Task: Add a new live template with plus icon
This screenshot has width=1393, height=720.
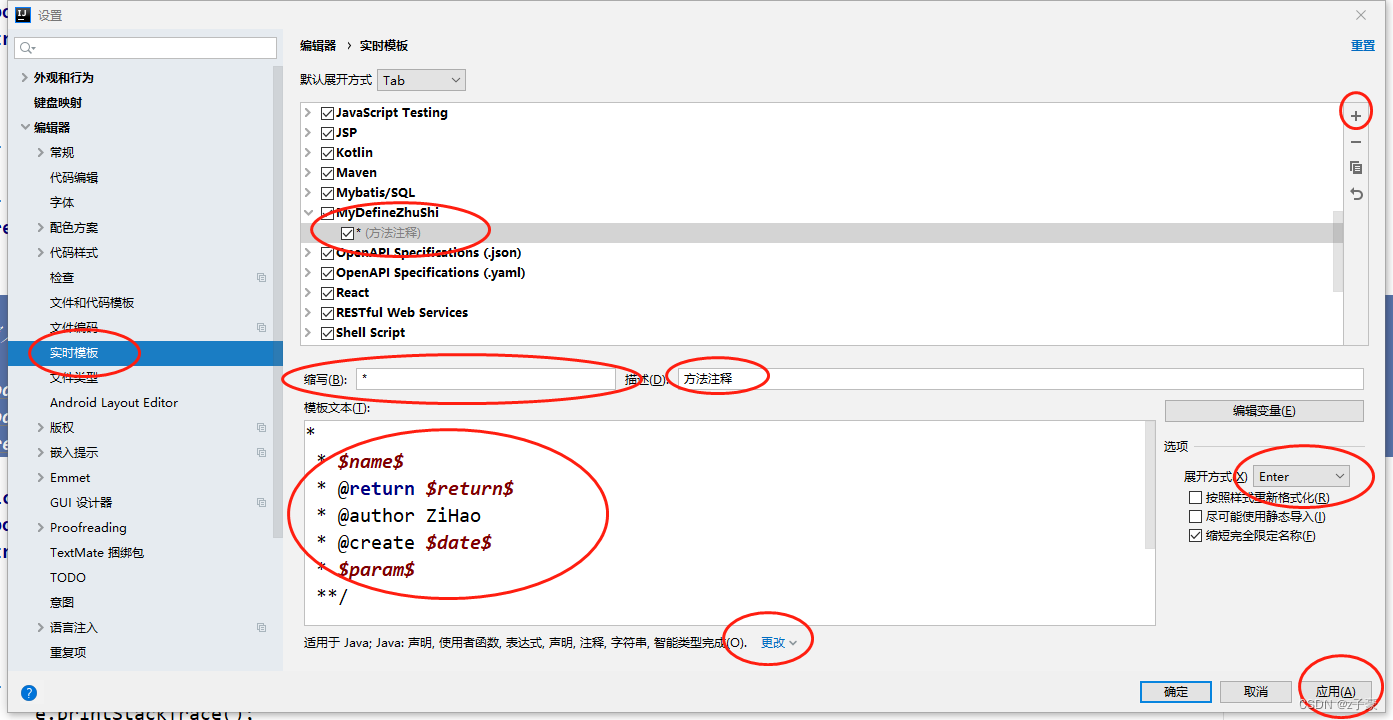Action: click(1356, 117)
